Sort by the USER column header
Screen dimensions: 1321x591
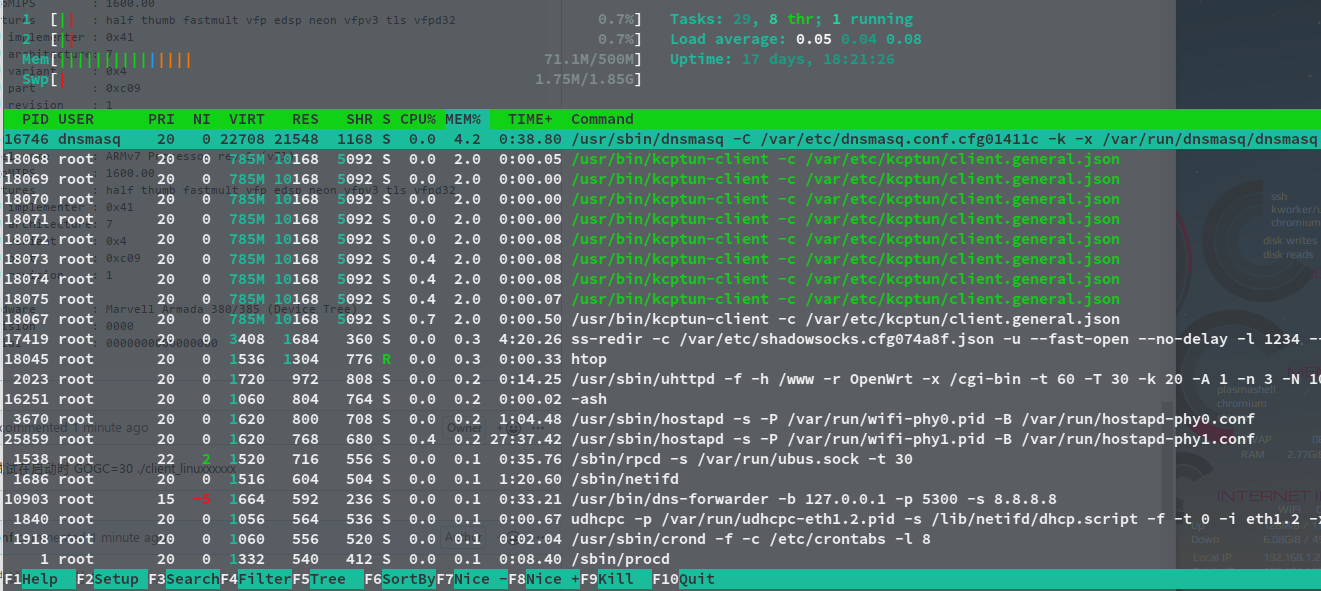pos(76,118)
